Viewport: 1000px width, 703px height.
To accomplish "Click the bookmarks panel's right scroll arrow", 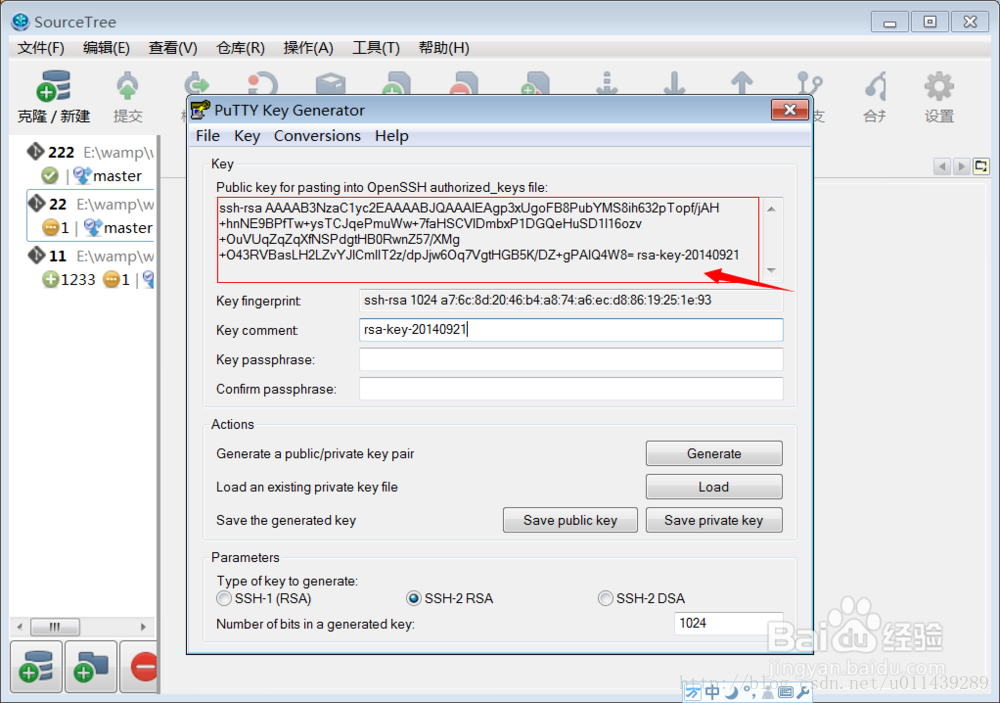I will [143, 626].
